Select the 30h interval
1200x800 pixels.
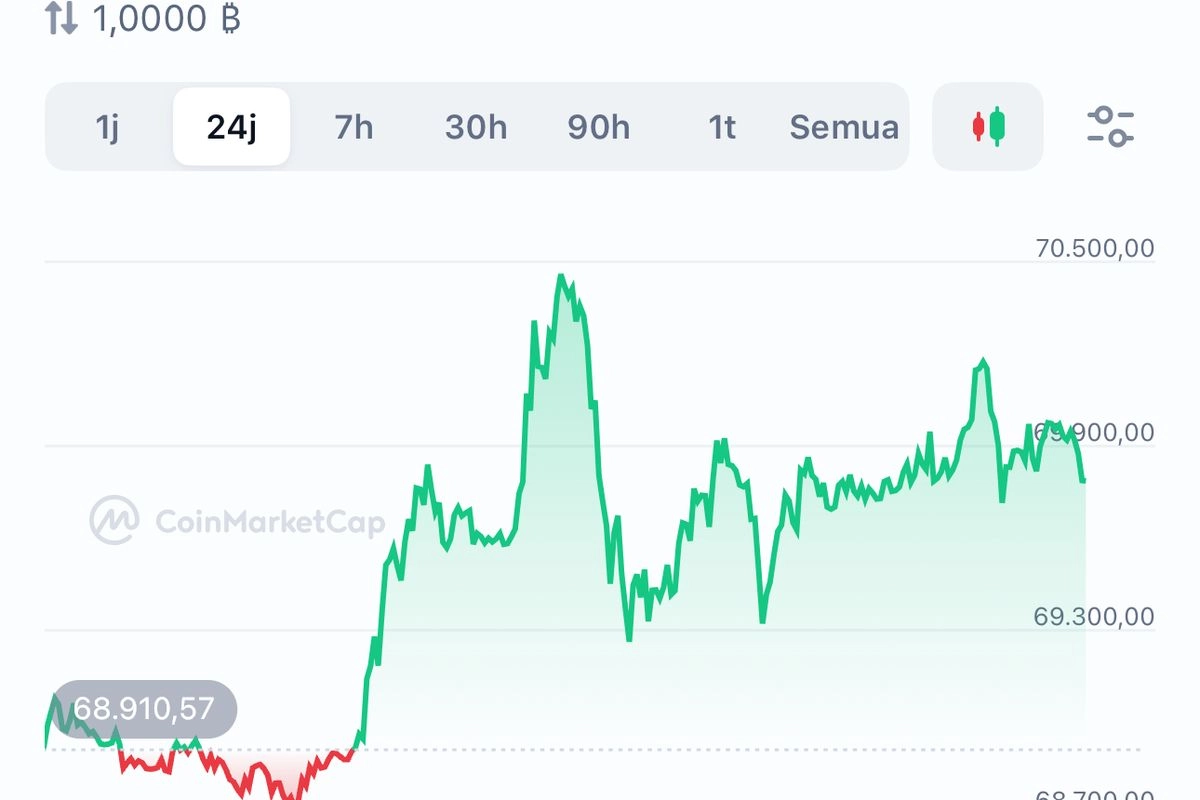pyautogui.click(x=475, y=127)
